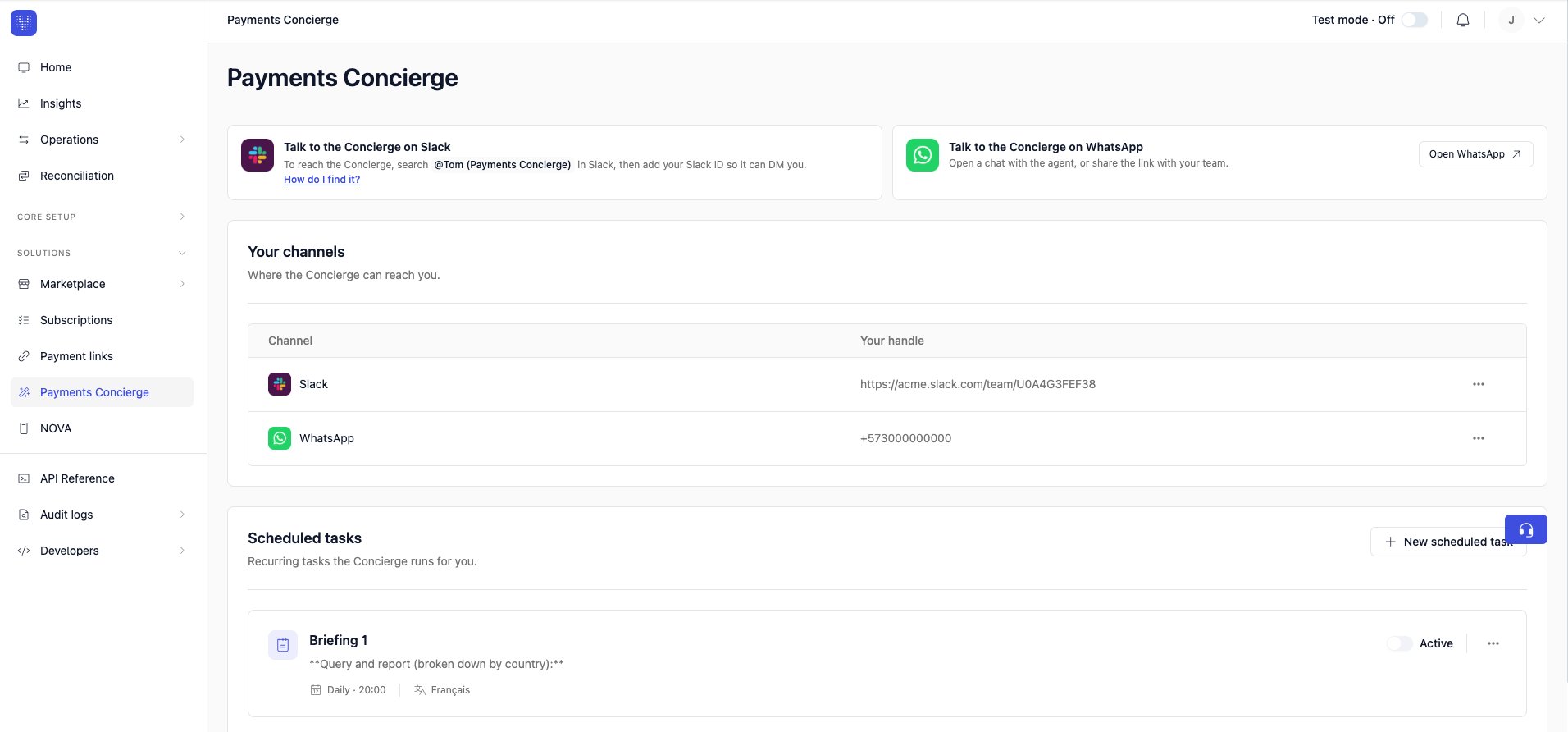The width and height of the screenshot is (1568, 732).
Task: Click the Briefing 1 language translate icon
Action: pos(420,690)
